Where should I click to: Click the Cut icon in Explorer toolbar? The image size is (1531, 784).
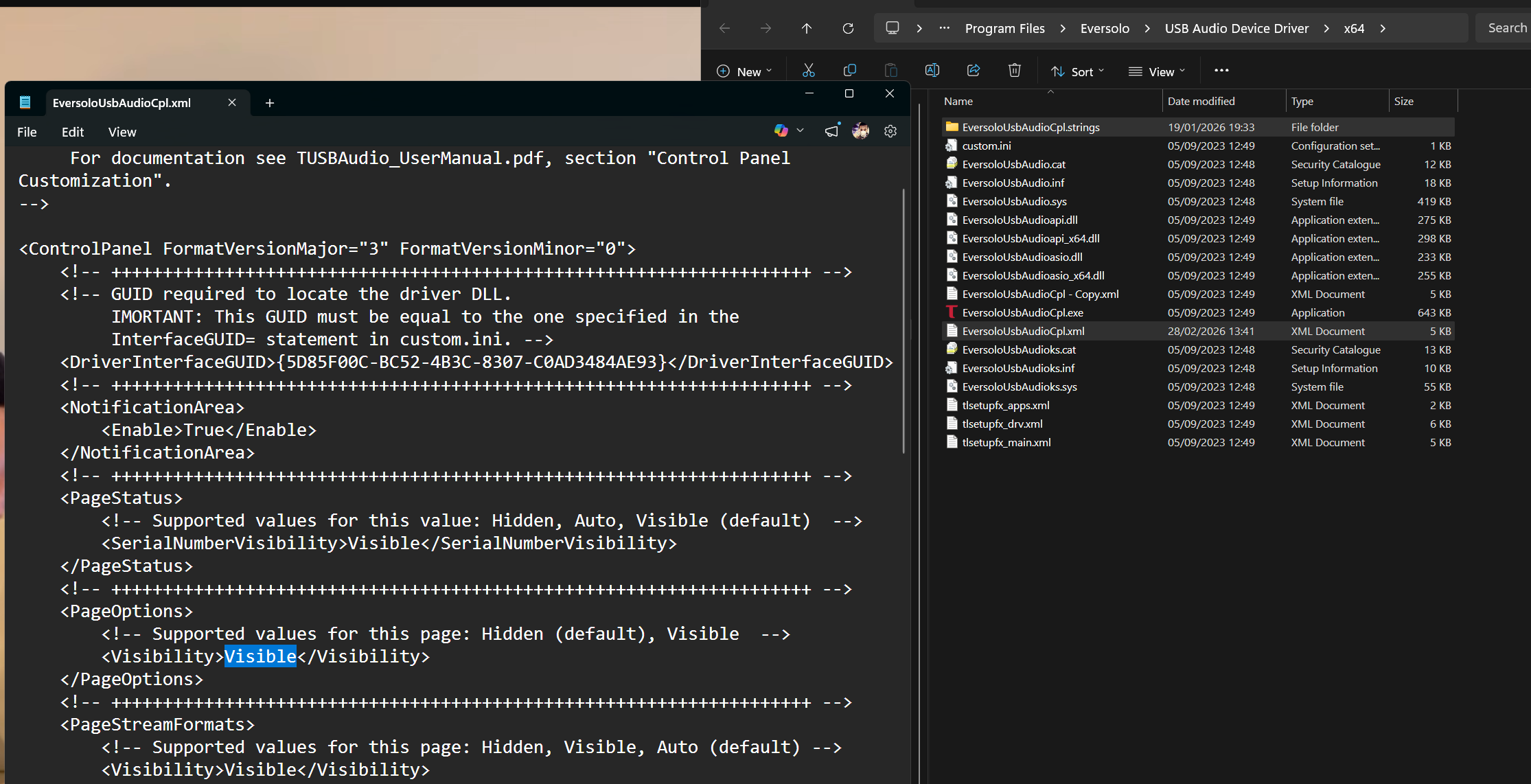[x=809, y=71]
